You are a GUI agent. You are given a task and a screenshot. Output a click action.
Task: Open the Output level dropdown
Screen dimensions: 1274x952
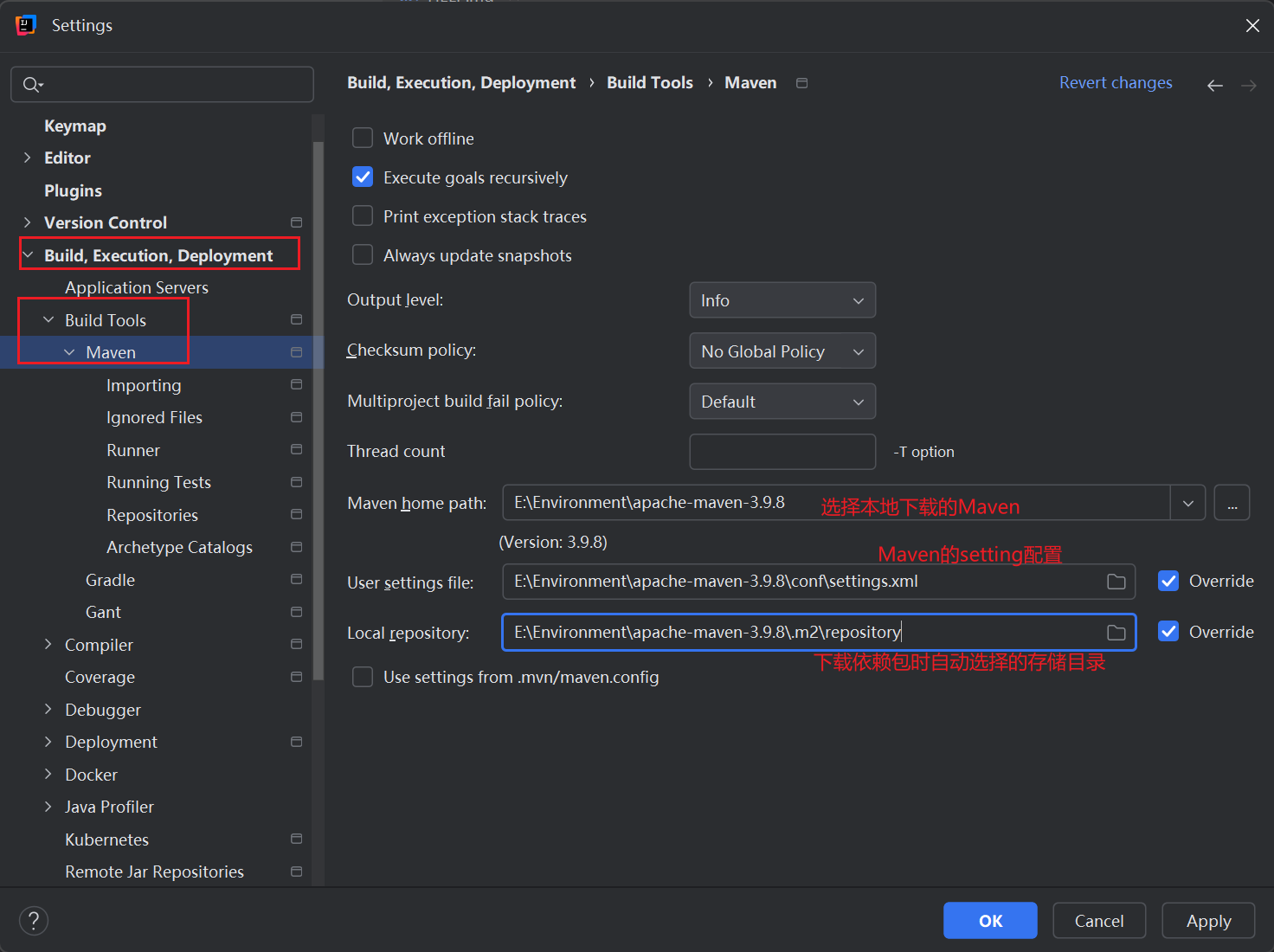click(782, 300)
